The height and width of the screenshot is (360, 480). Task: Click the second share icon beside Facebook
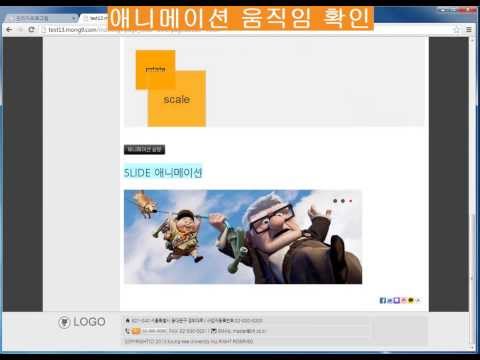(390, 300)
